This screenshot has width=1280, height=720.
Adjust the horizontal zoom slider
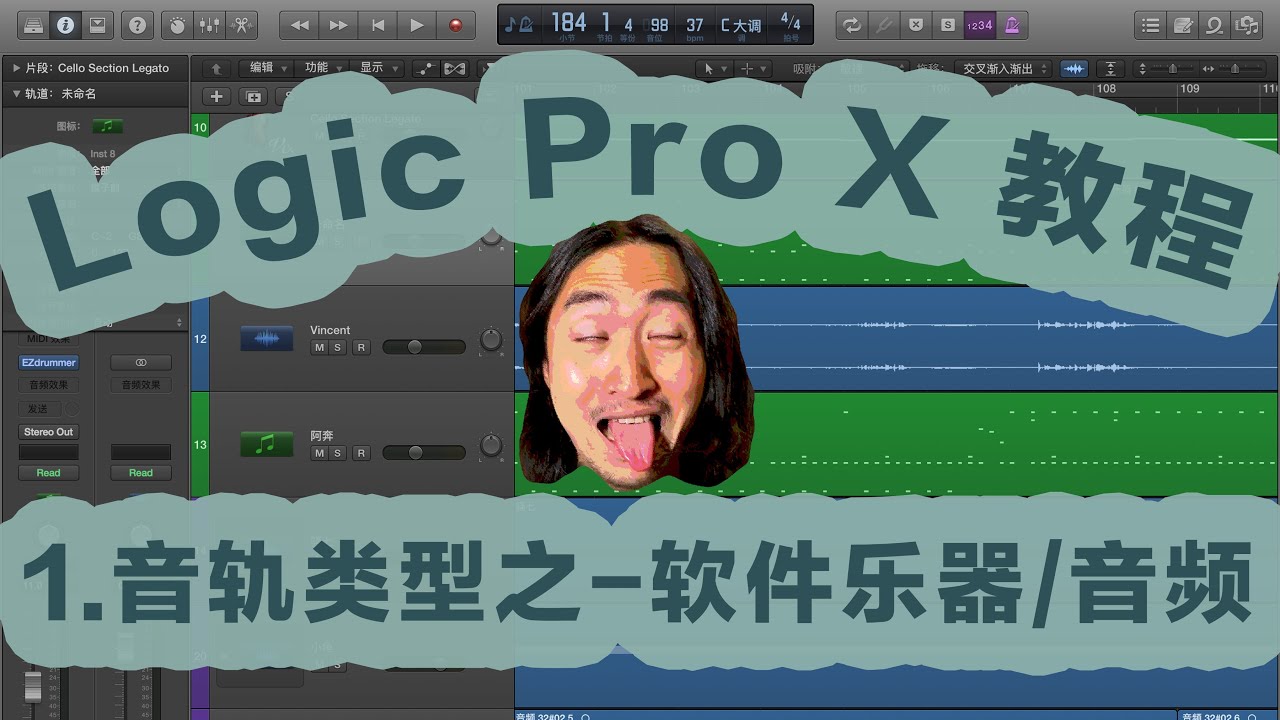coord(1234,68)
